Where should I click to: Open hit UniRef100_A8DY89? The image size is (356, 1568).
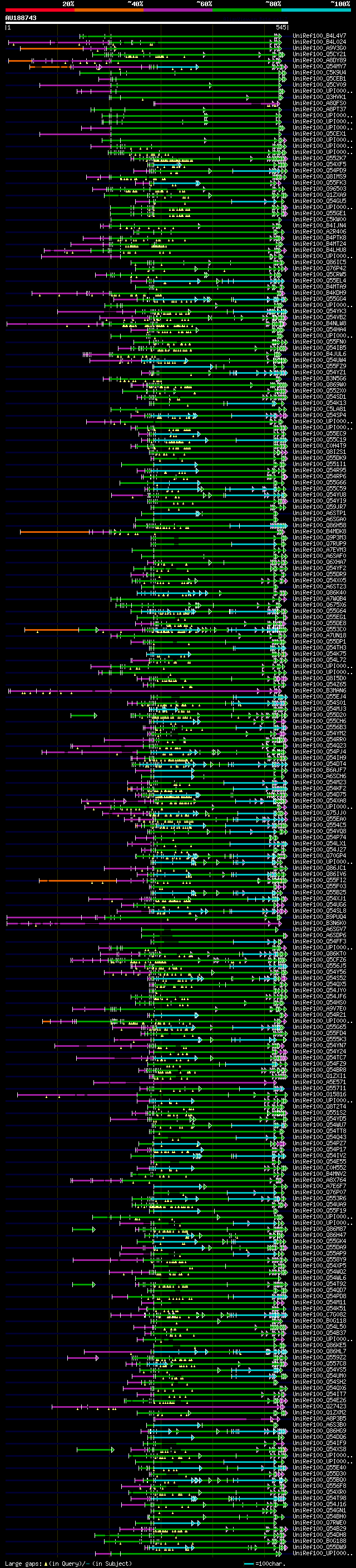319,60
